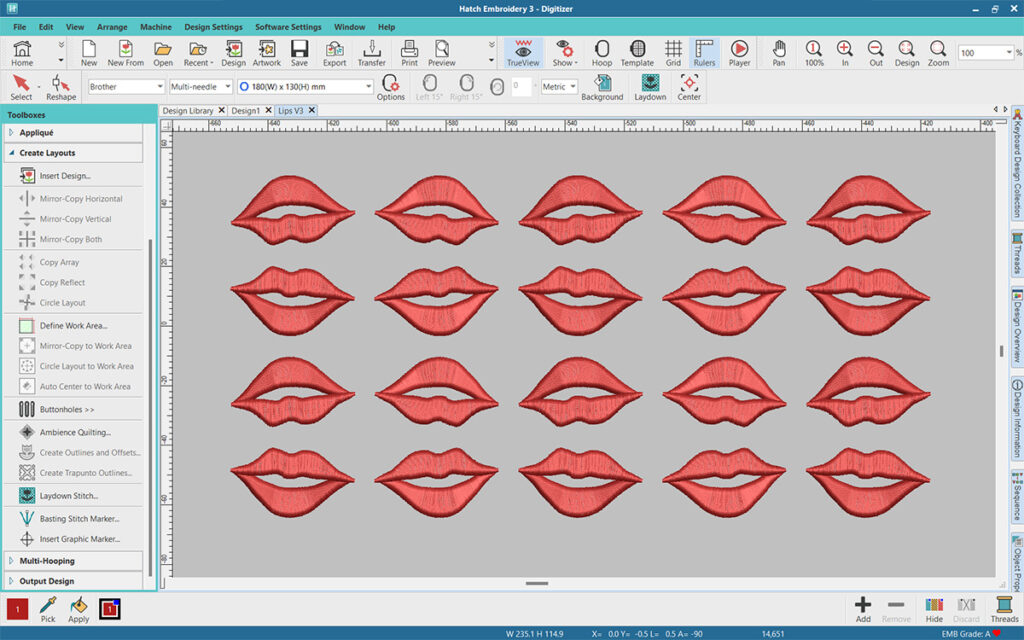Click the Laydown icon in toolbar
This screenshot has width=1024, height=640.
[650, 87]
